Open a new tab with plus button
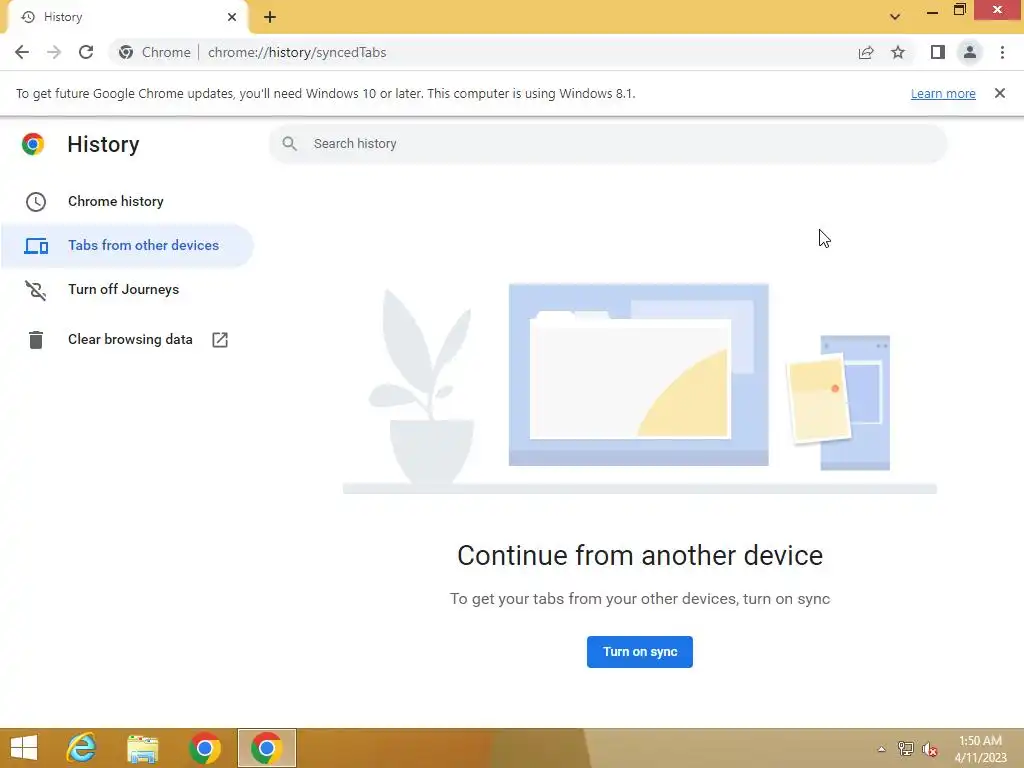This screenshot has width=1024, height=768. 270,17
